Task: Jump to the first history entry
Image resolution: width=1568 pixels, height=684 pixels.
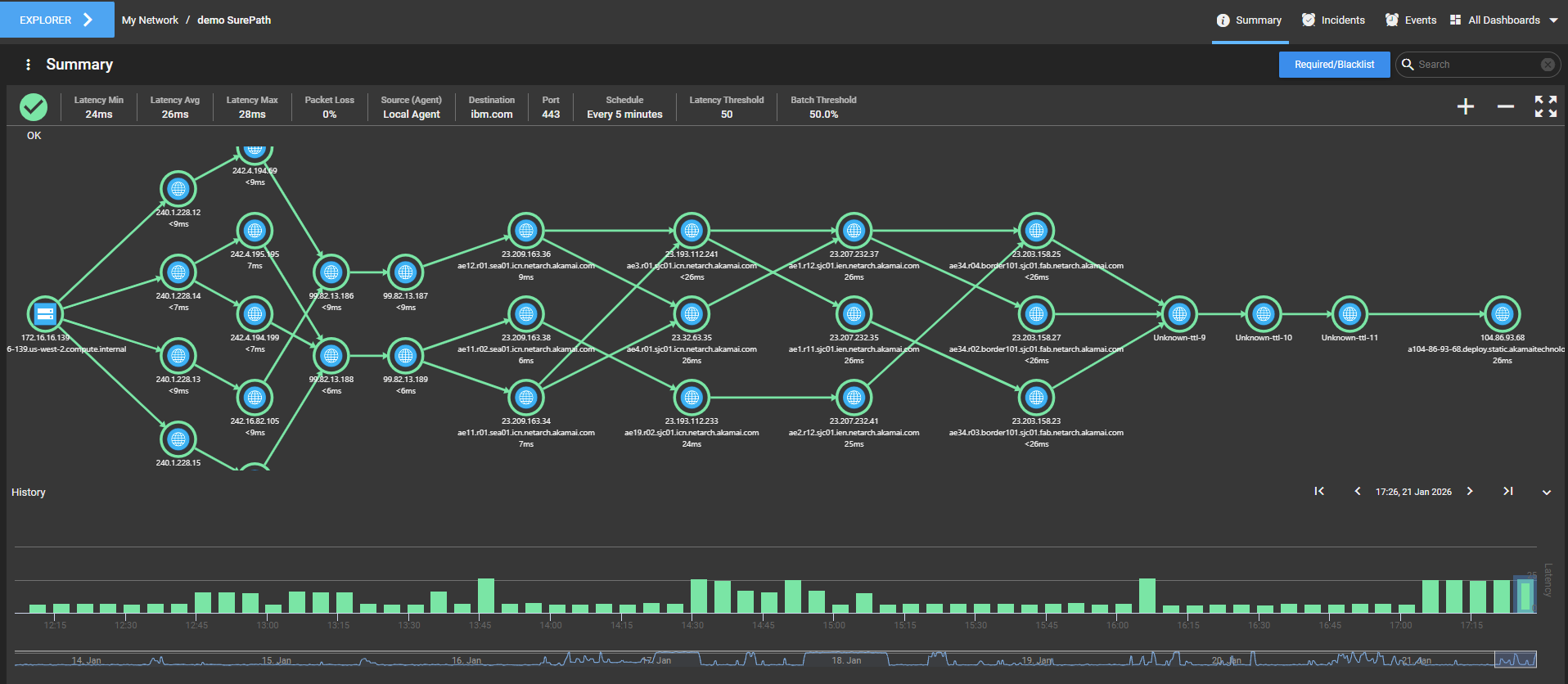Action: click(1319, 491)
